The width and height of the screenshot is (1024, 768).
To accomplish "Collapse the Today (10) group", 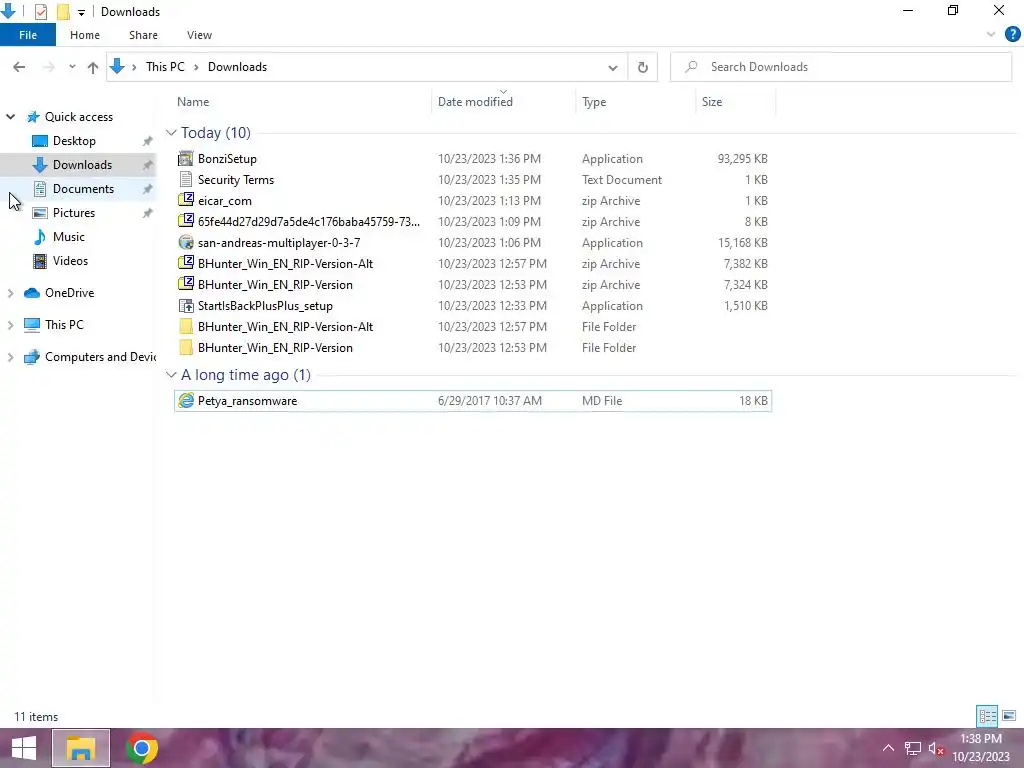I will coord(171,133).
